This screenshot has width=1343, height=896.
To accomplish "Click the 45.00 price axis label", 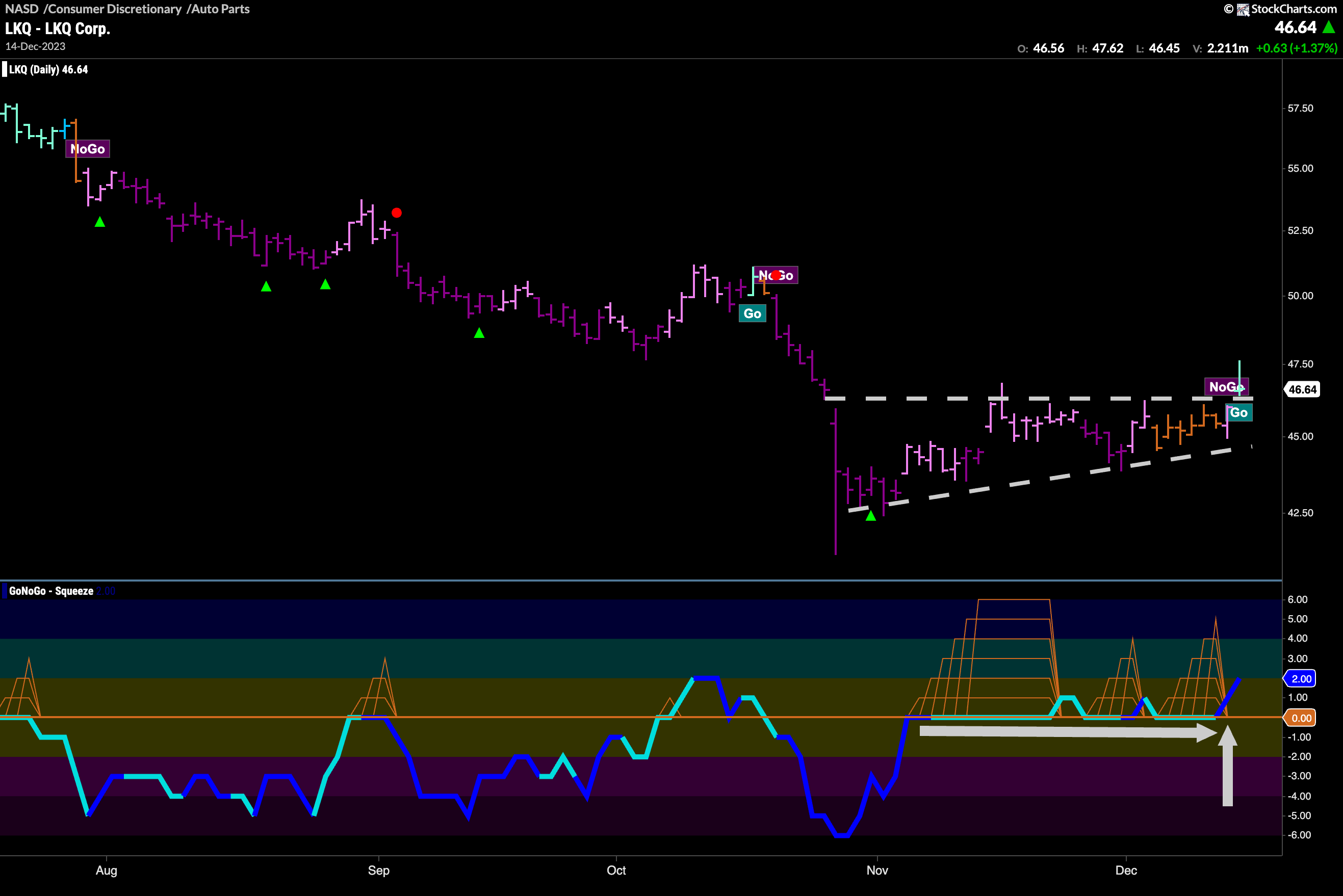I will coord(1300,437).
